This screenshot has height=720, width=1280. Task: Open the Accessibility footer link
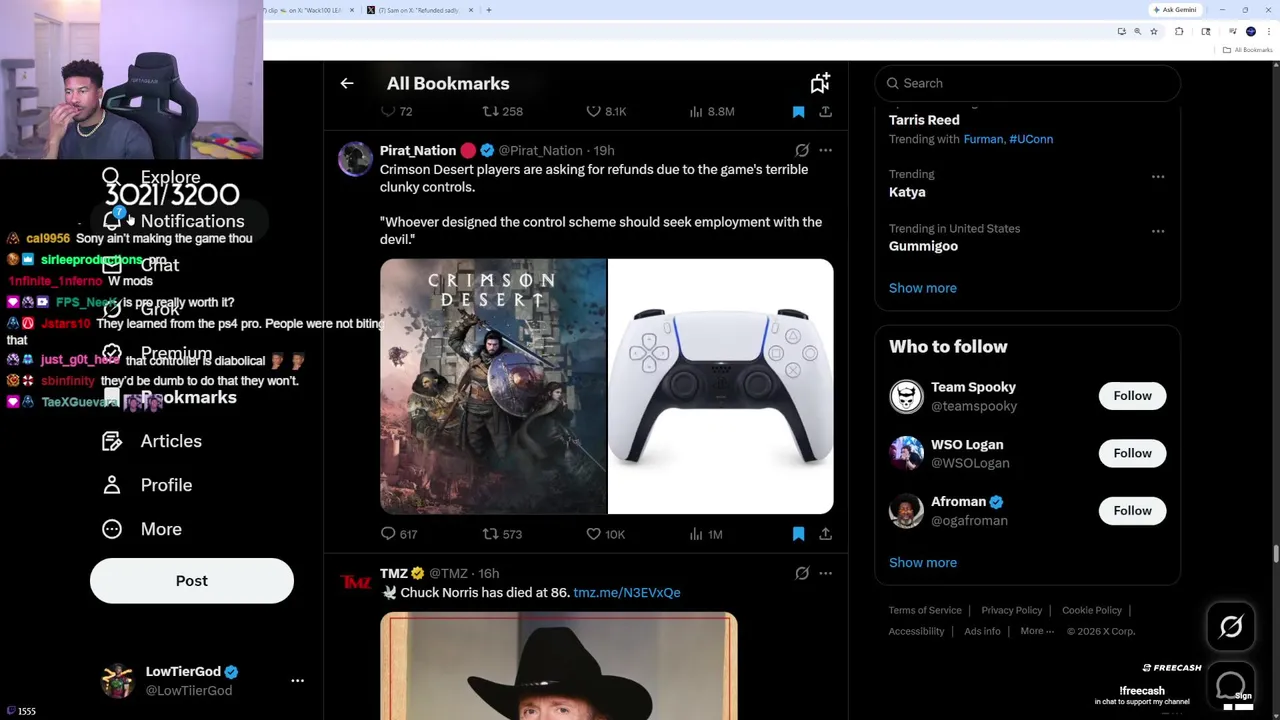click(x=916, y=631)
